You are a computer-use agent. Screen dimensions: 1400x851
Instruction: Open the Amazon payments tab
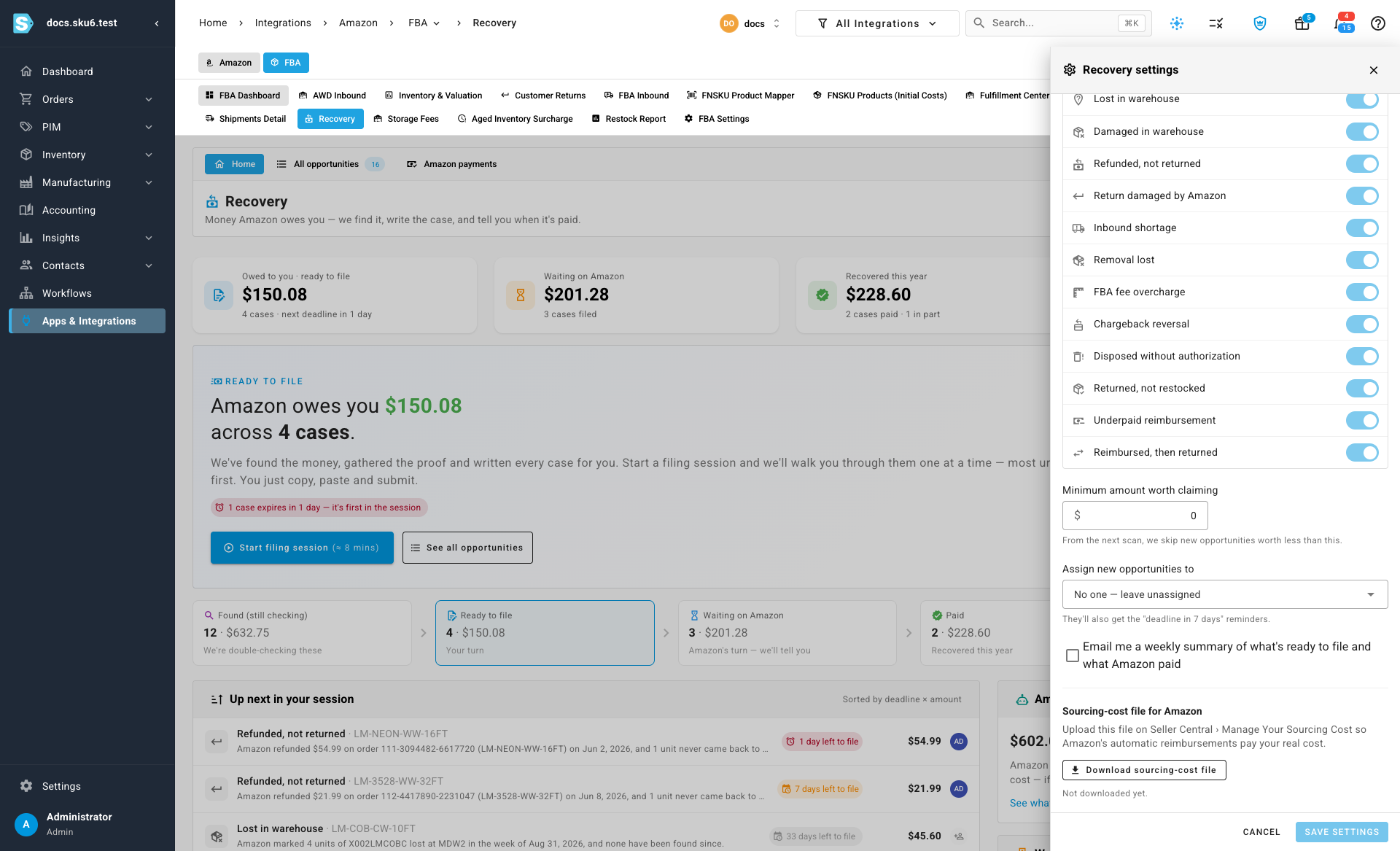click(x=451, y=164)
